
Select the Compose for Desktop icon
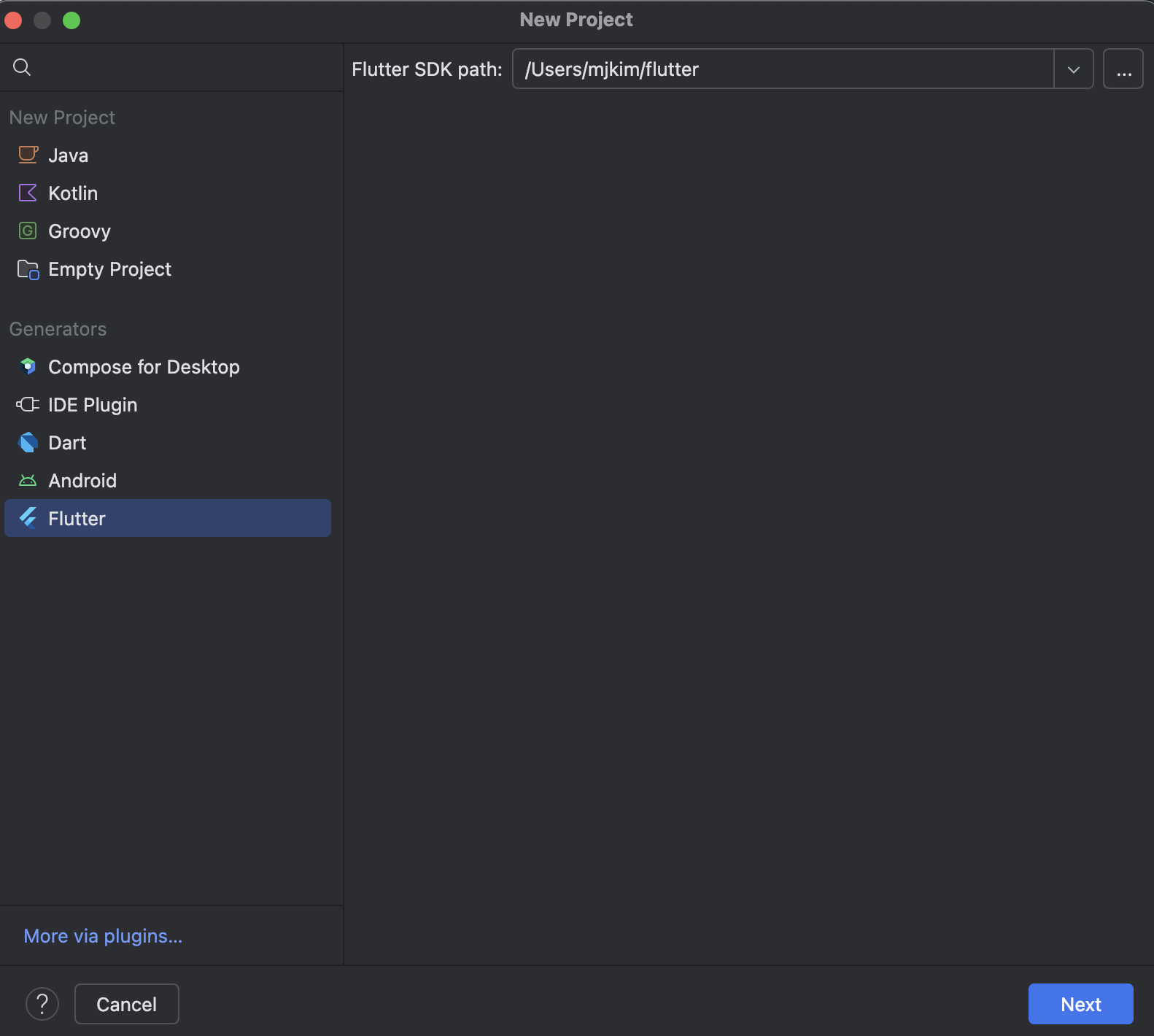(x=28, y=366)
